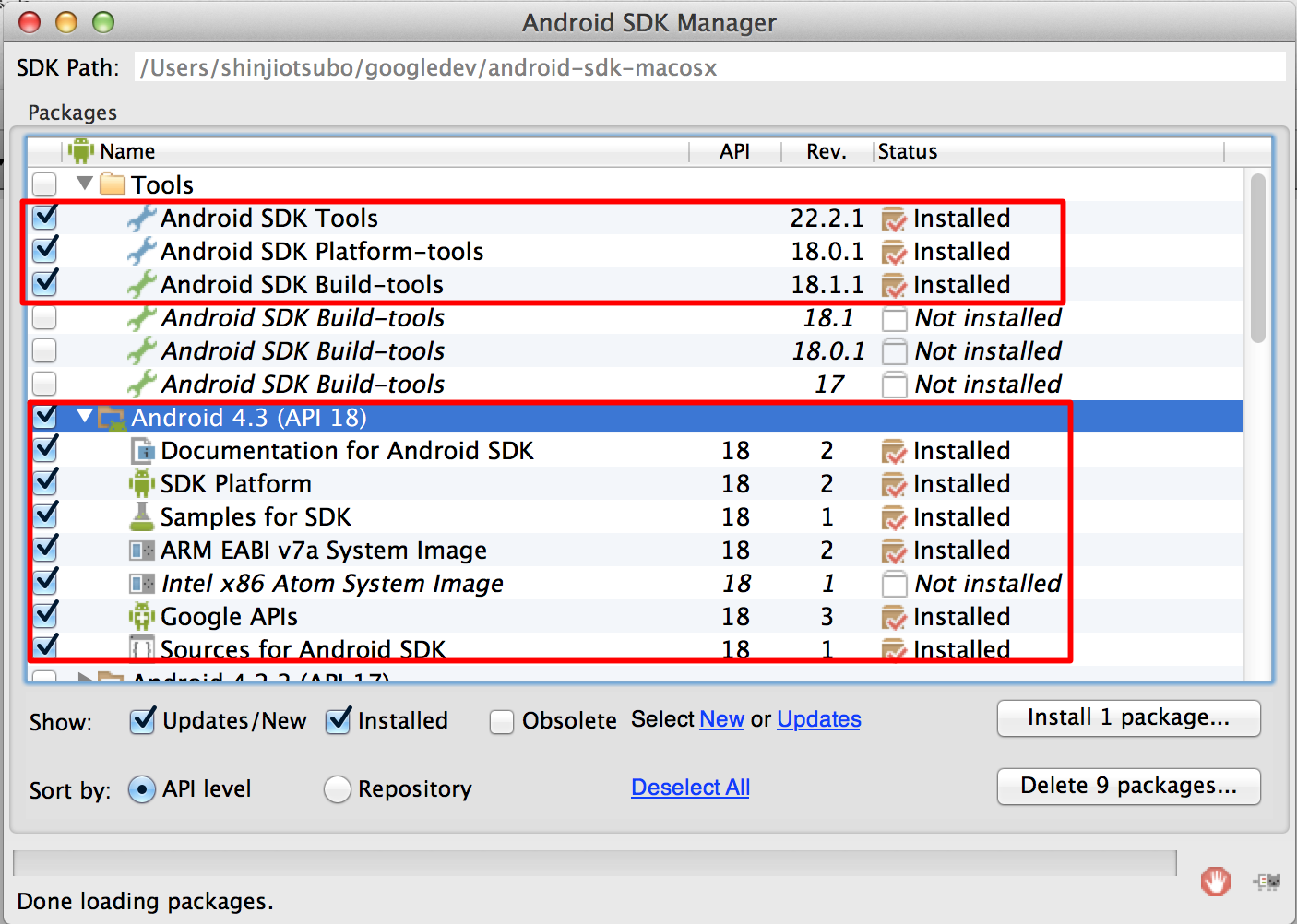Uncheck Documentation for Android SDK checkbox

pos(44,450)
